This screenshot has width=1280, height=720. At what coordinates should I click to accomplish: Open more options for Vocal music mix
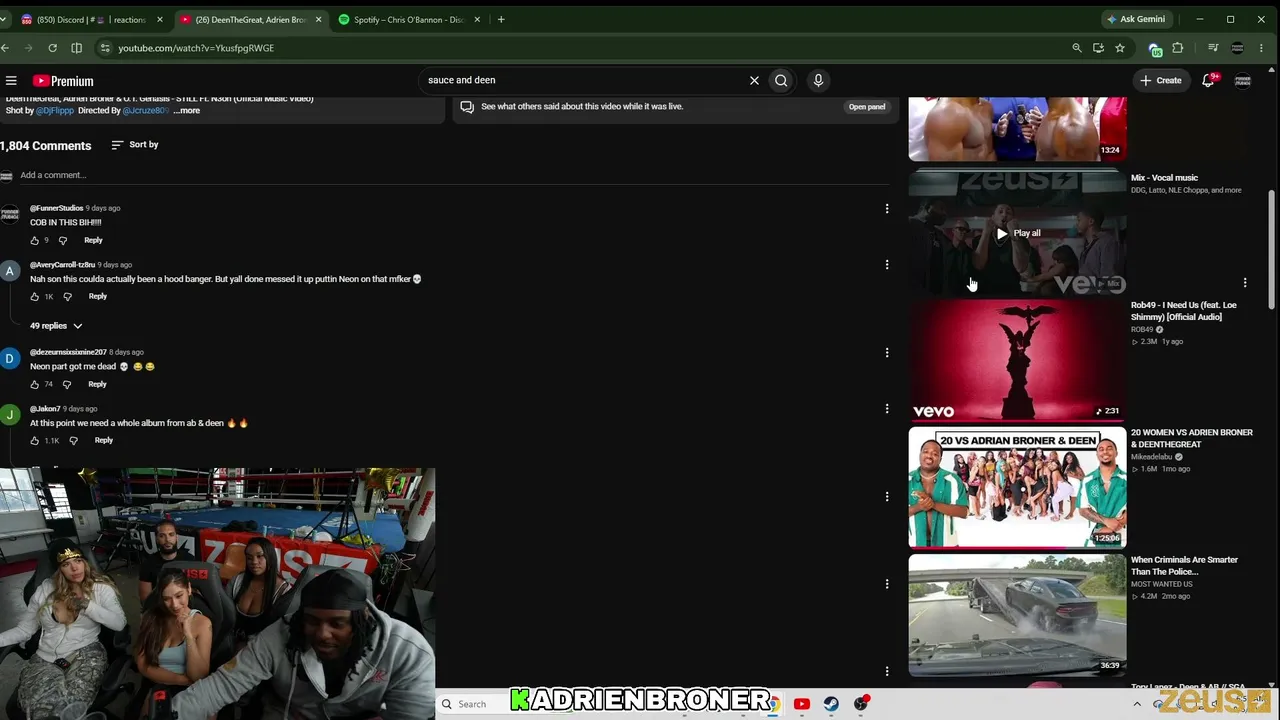[1245, 283]
